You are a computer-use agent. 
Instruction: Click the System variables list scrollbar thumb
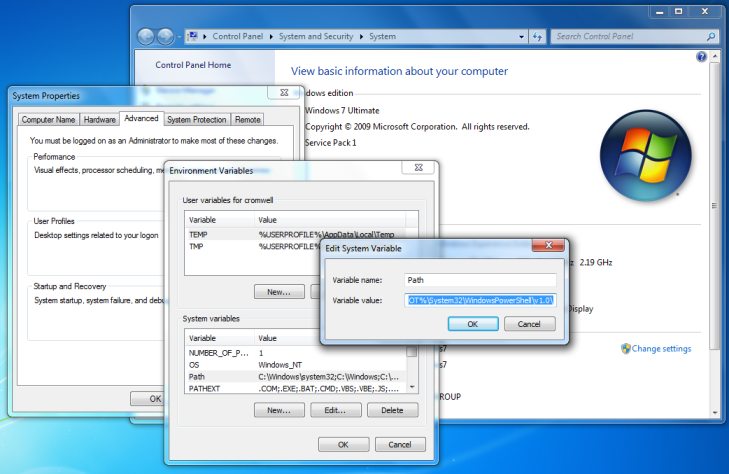412,352
